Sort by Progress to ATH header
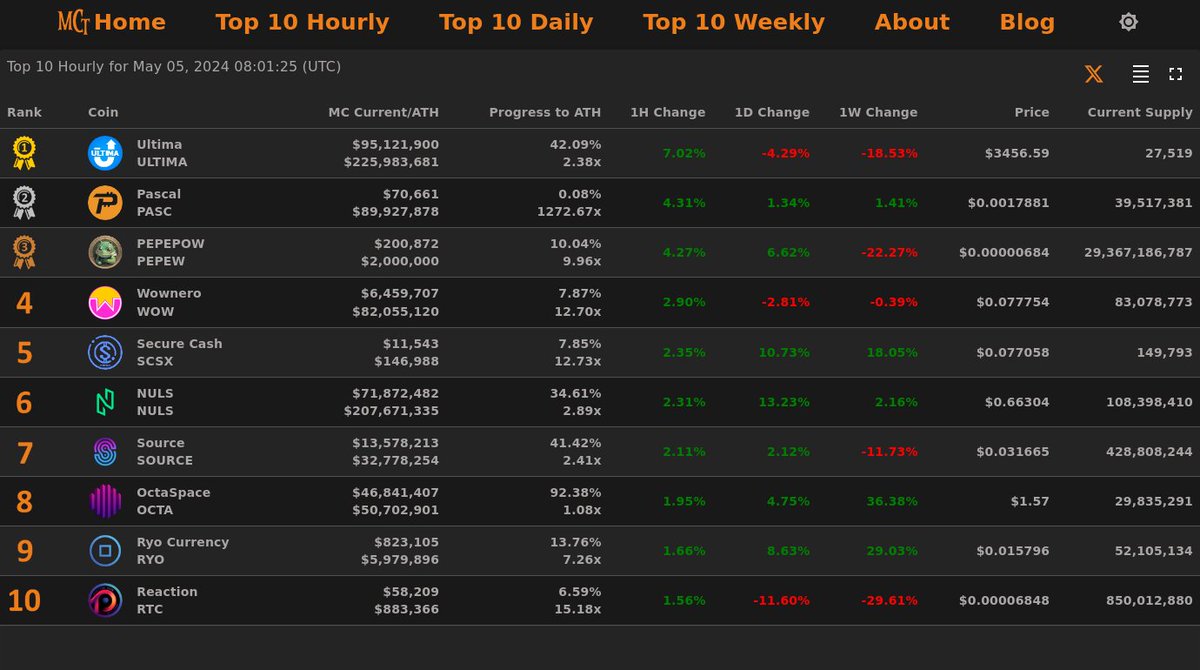 [545, 112]
